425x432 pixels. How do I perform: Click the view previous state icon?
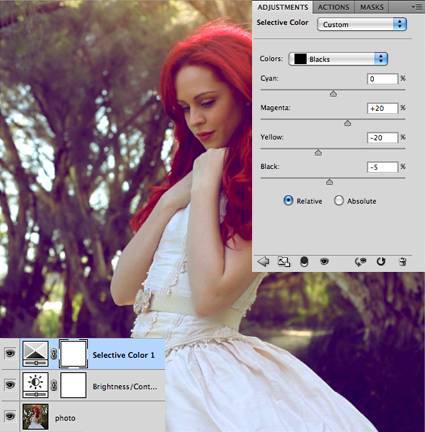[x=360, y=262]
